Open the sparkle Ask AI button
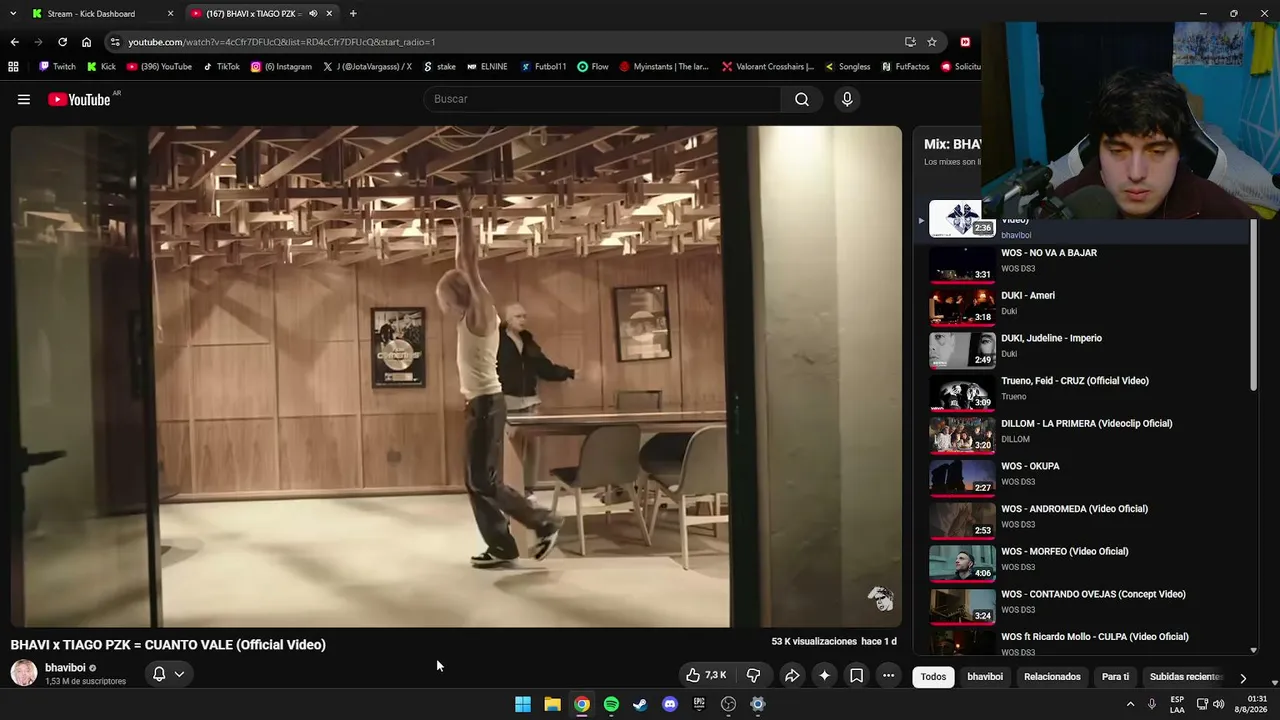Image resolution: width=1280 pixels, height=720 pixels. tap(824, 675)
